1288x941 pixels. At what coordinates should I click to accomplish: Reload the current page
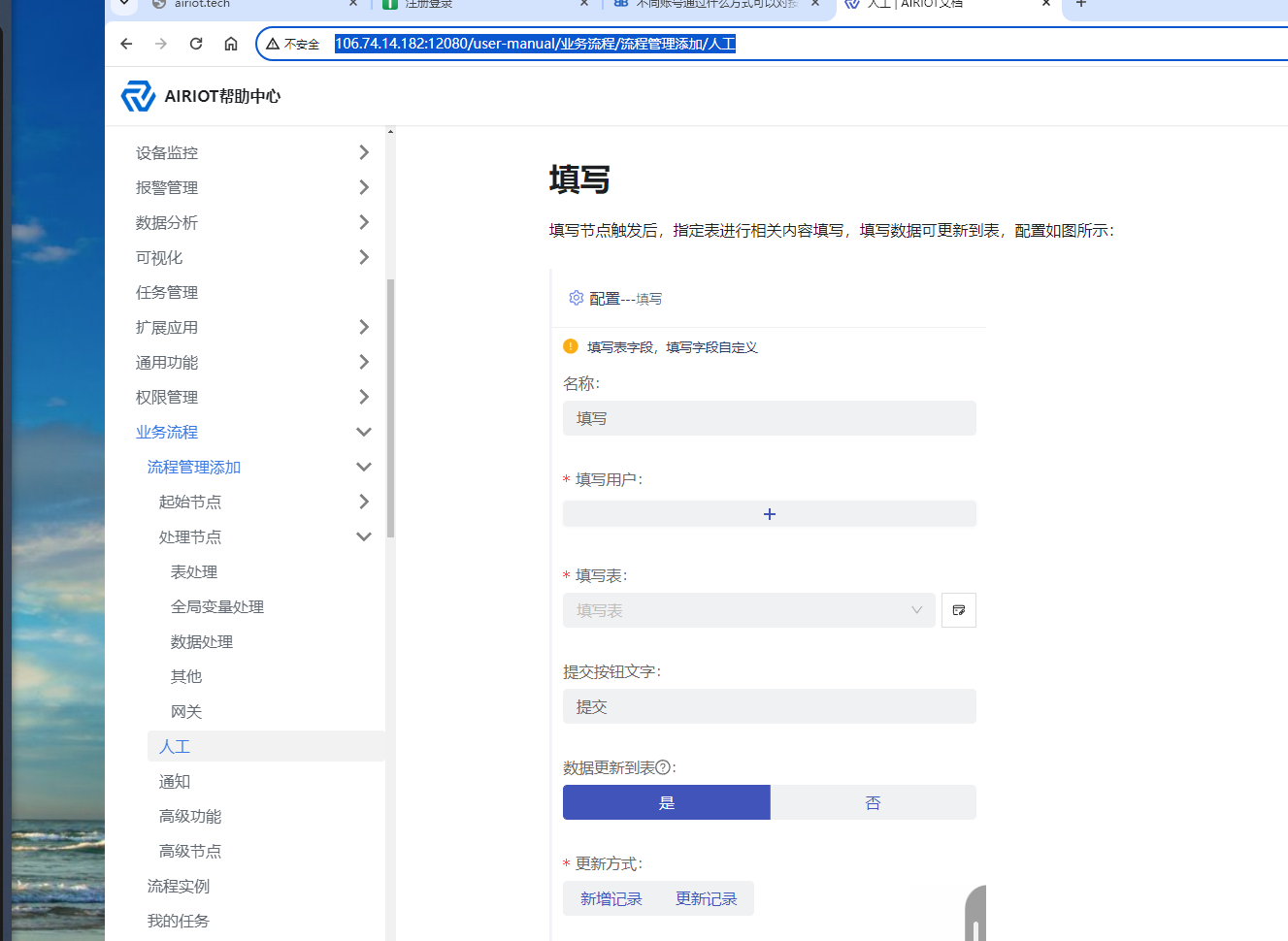[x=196, y=44]
